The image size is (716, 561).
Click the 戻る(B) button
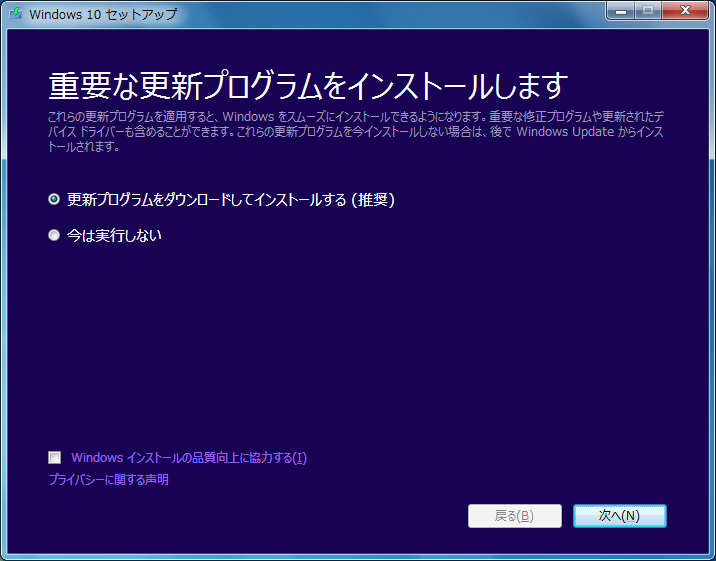tap(515, 516)
